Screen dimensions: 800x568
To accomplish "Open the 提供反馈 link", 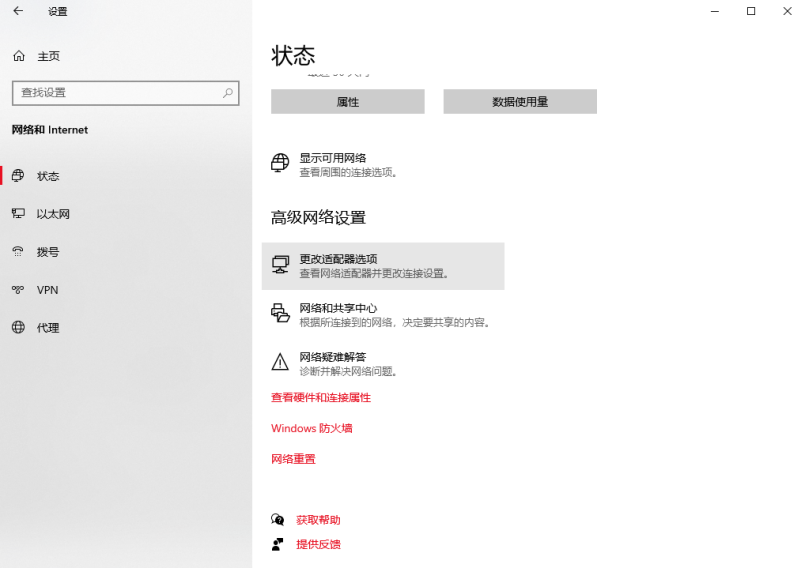I will tap(318, 544).
